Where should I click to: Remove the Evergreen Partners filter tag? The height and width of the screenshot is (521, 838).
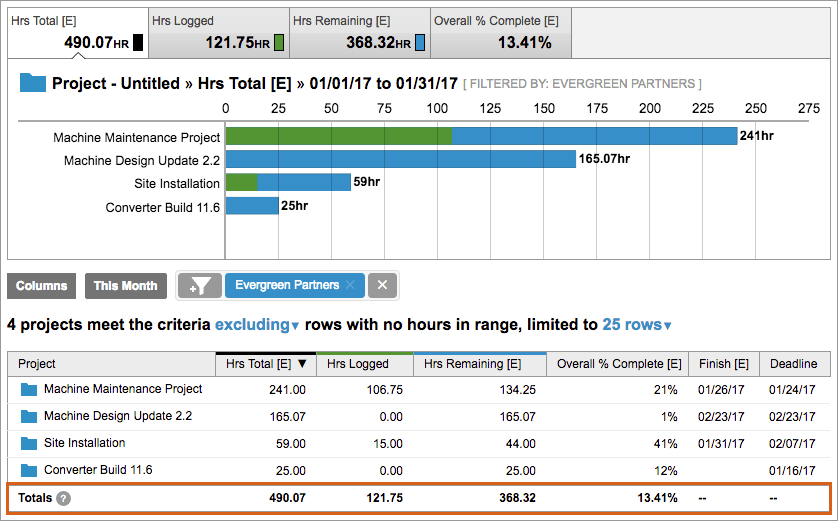(x=350, y=285)
